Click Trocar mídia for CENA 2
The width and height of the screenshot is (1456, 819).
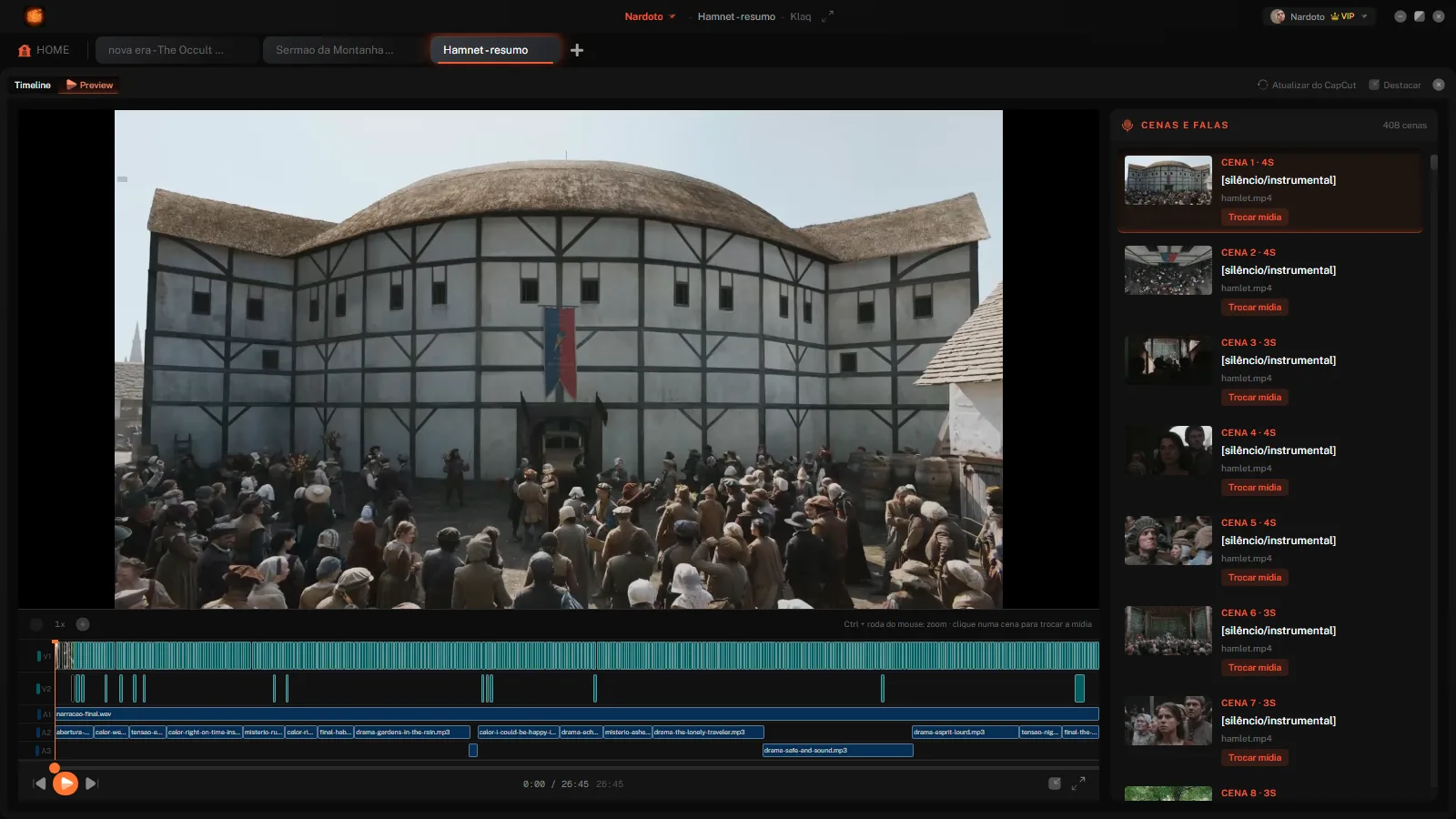tap(1254, 308)
